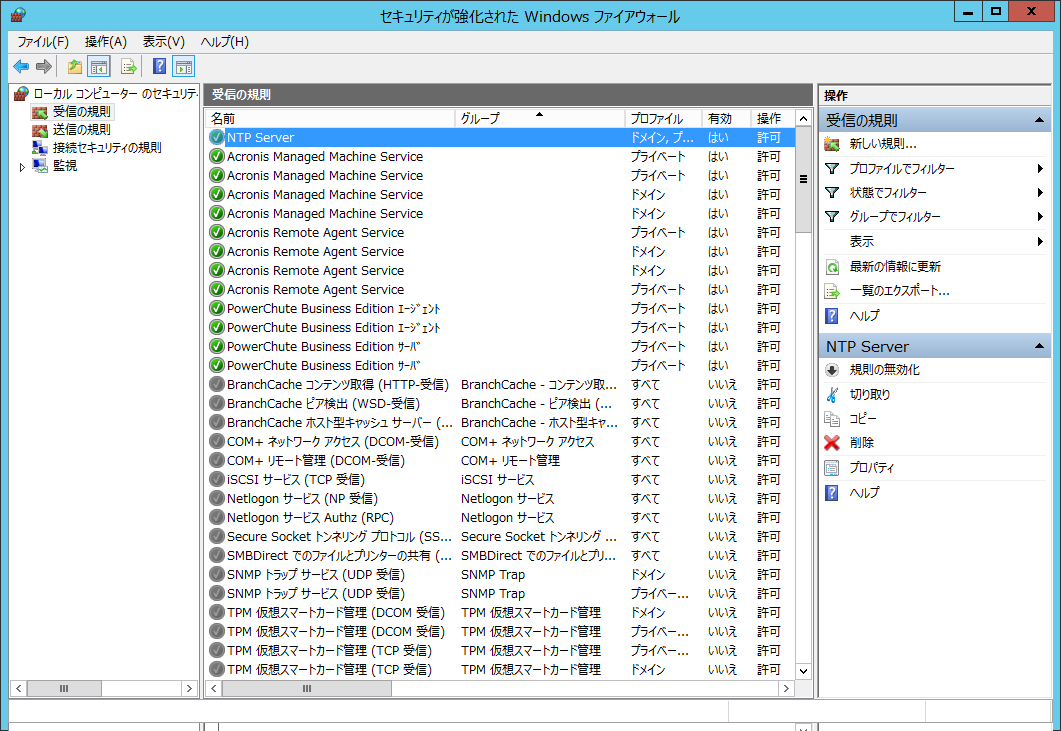
Task: Toggle the show/hide action pane toolbar icon
Action: (x=183, y=67)
